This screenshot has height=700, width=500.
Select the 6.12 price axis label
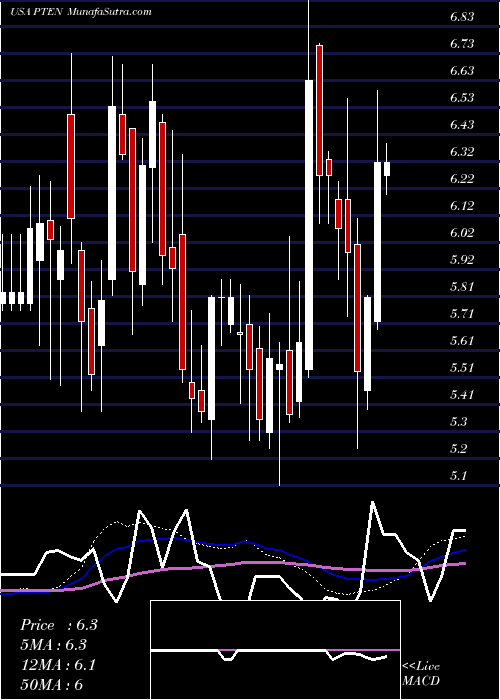click(462, 206)
